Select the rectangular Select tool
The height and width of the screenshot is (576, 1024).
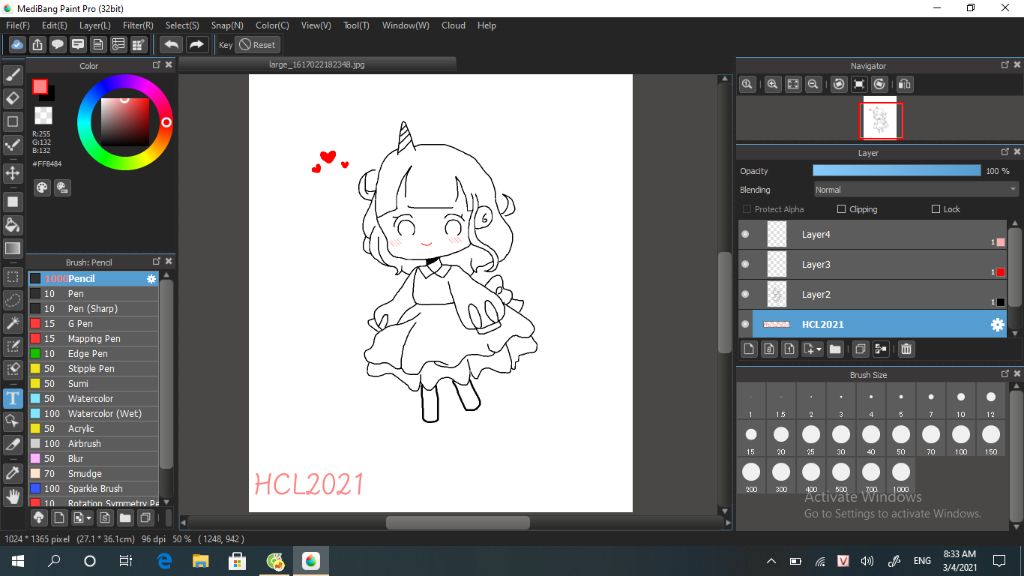point(12,277)
